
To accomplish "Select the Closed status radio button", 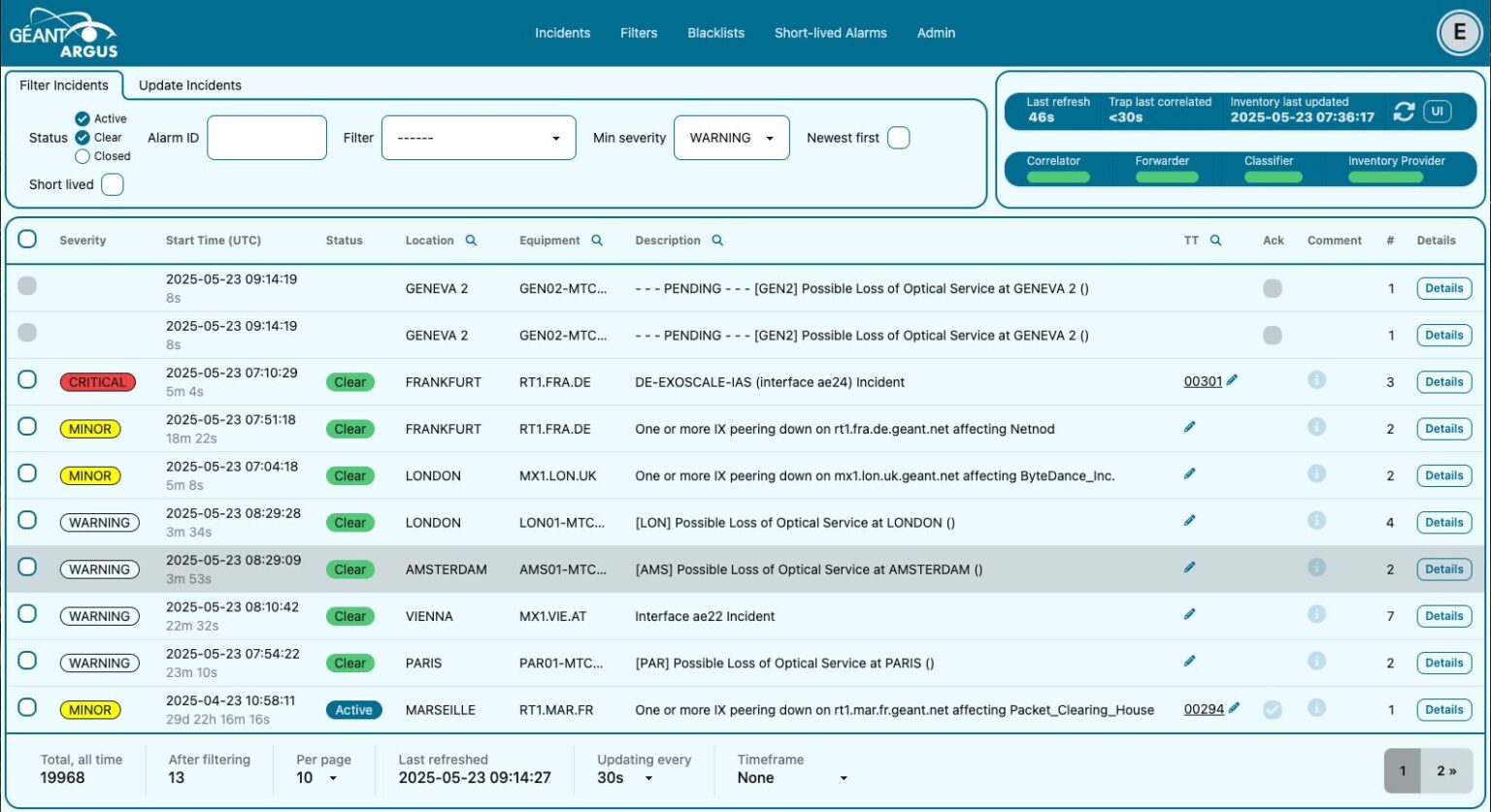I will [82, 155].
